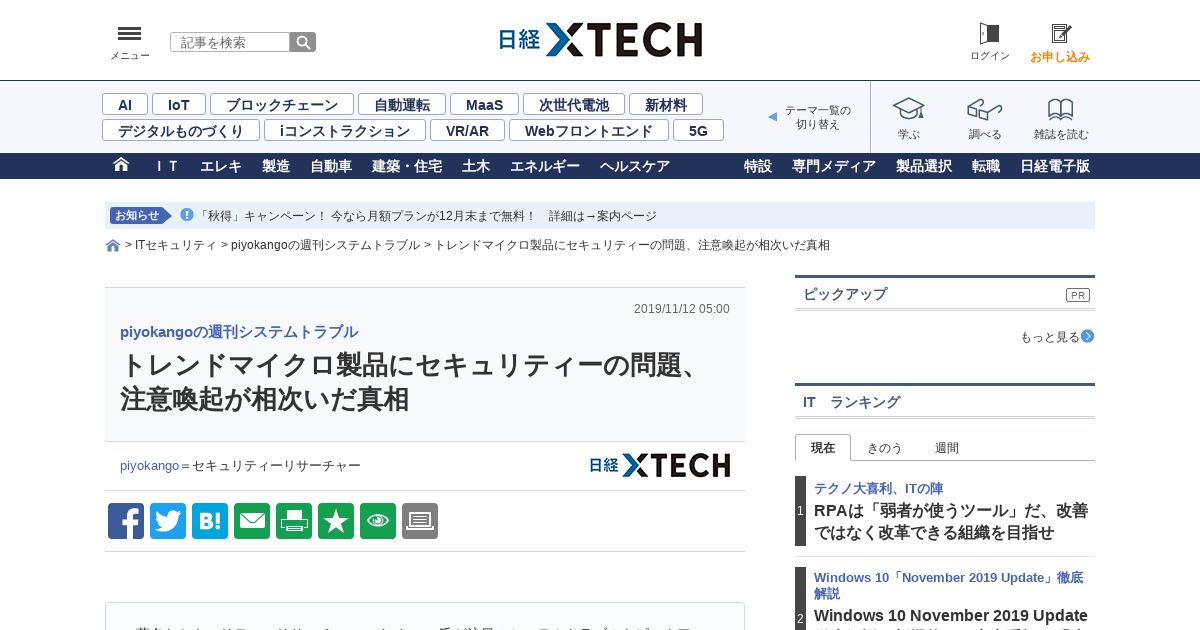Click the お知らせ info exclamation icon
Screen dimensions: 1200x630
(x=186, y=215)
